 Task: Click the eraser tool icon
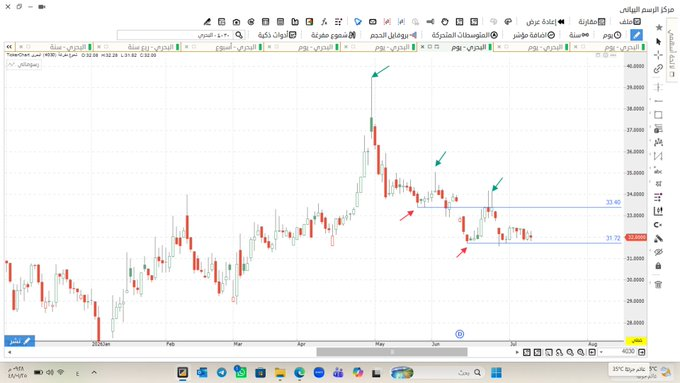[658, 239]
